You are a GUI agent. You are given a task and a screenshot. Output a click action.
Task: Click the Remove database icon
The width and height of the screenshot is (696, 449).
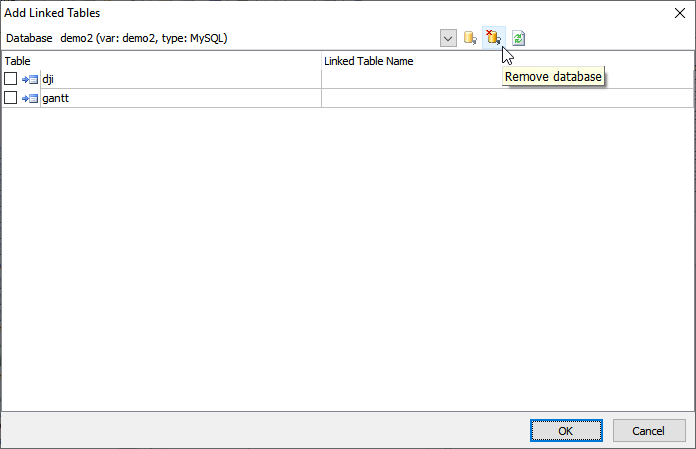493,38
